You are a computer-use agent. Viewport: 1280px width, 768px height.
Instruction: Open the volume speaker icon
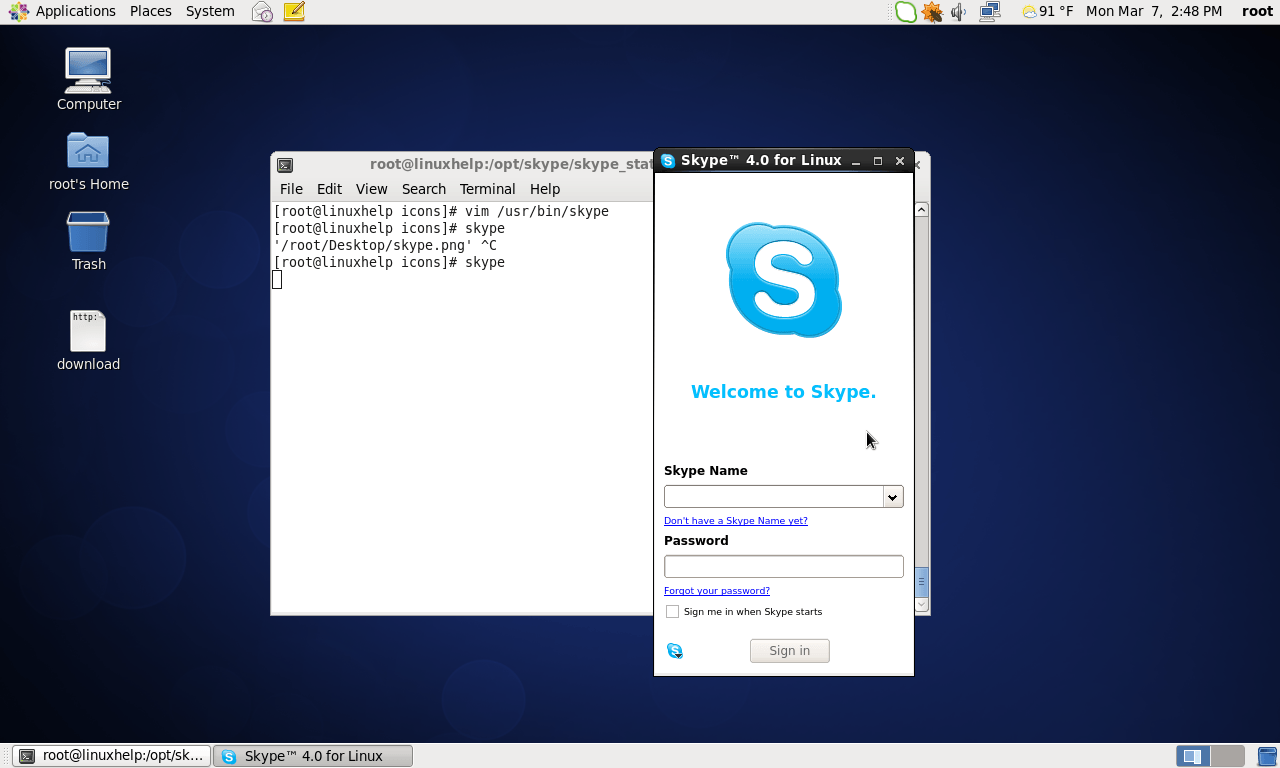point(959,12)
